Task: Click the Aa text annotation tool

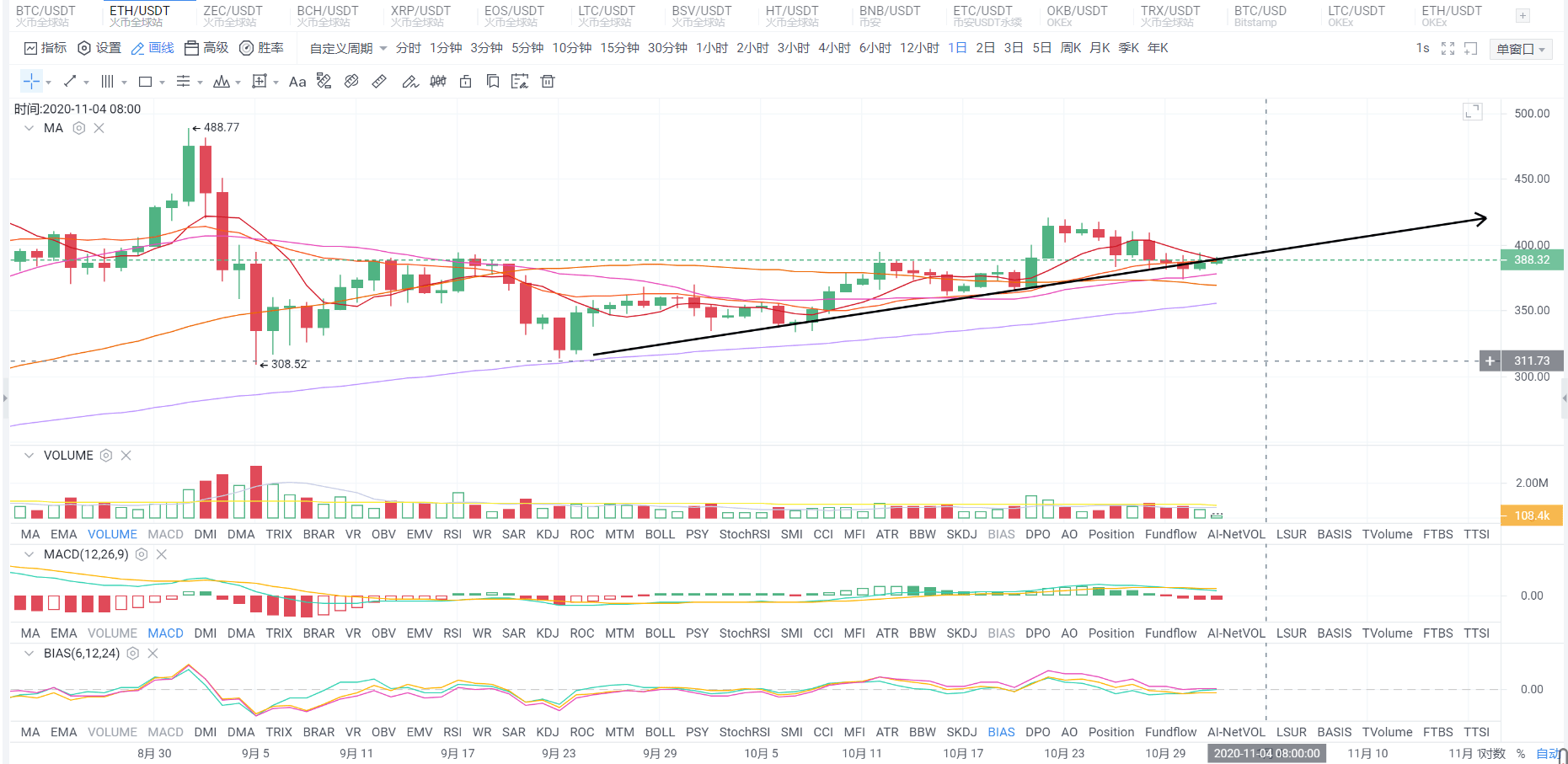Action: click(297, 82)
